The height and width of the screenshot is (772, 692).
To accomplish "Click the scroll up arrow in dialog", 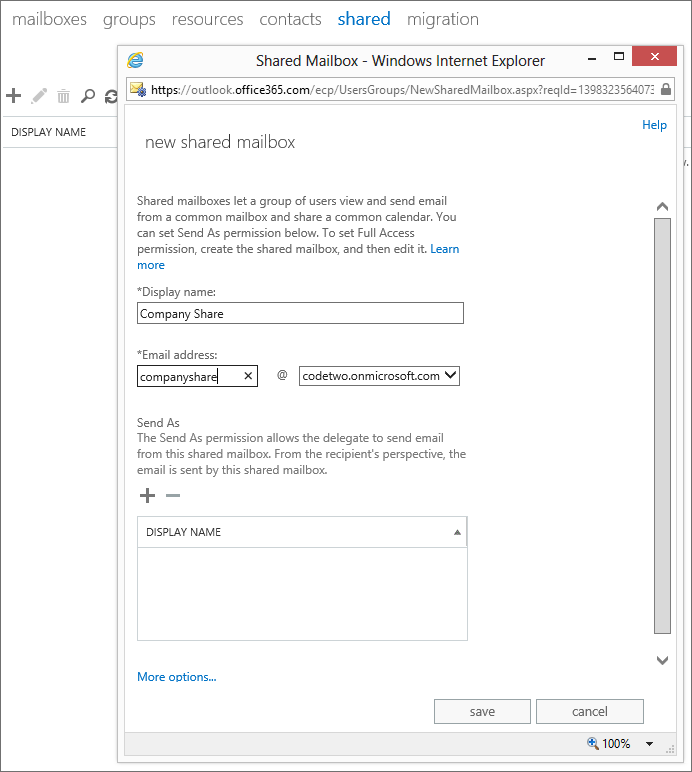I will 662,207.
